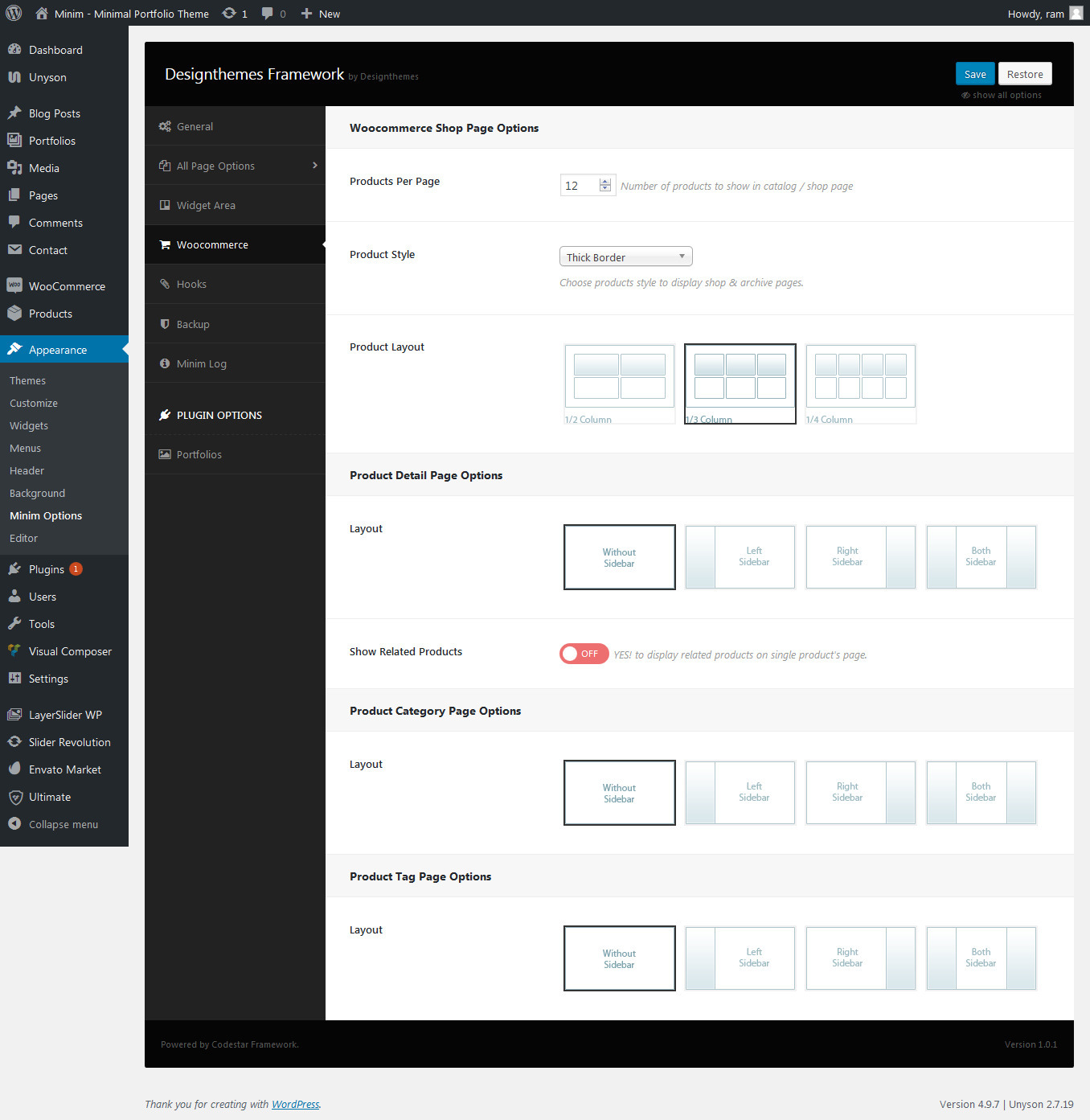Click the Blog Posts pin icon
The width and height of the screenshot is (1090, 1120).
tap(14, 113)
